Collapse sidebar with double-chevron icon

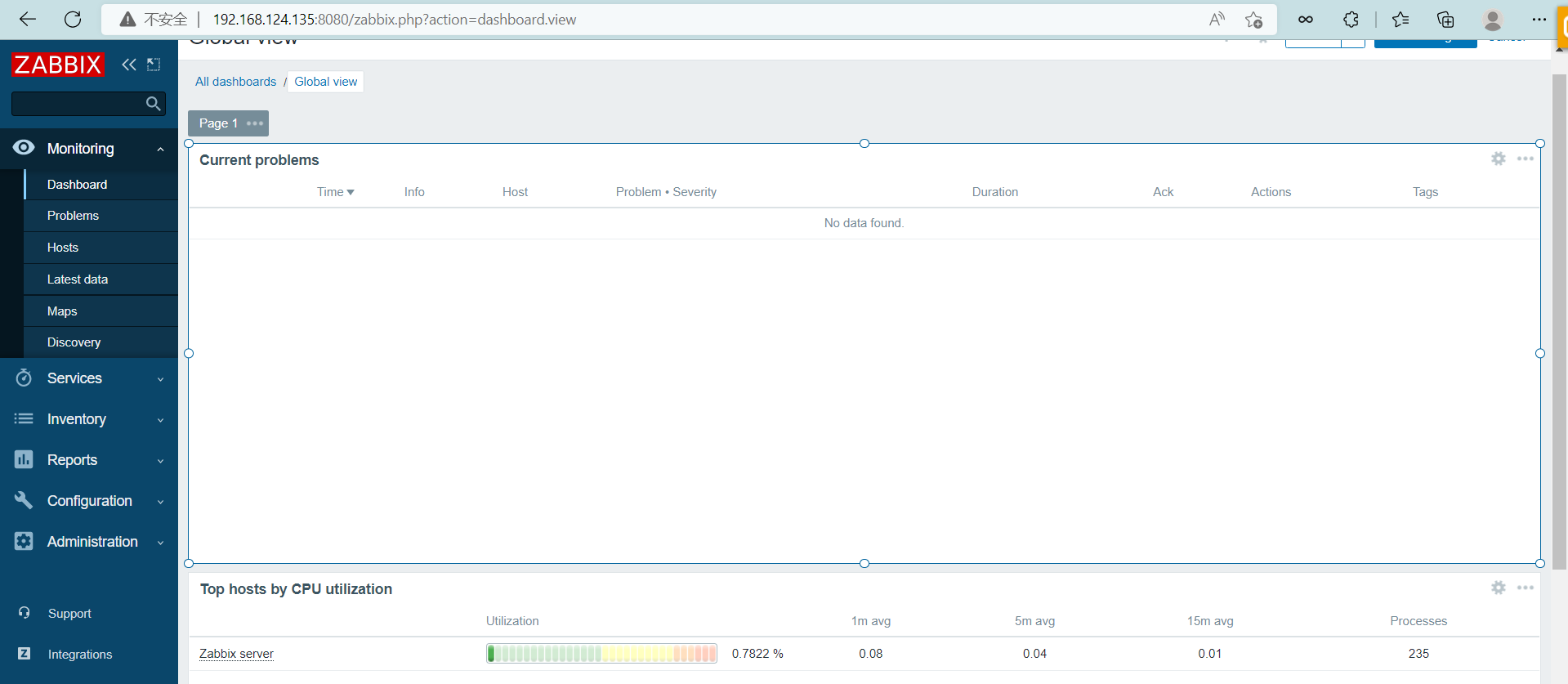click(129, 65)
